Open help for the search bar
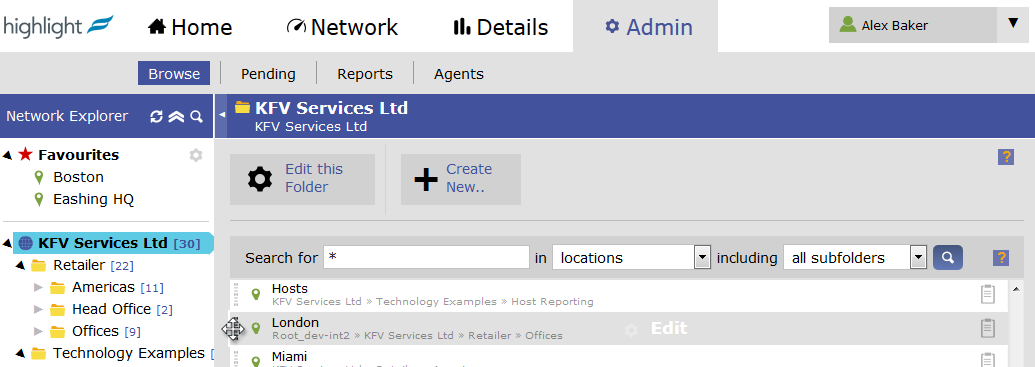This screenshot has height=367, width=1035. tap(1001, 258)
